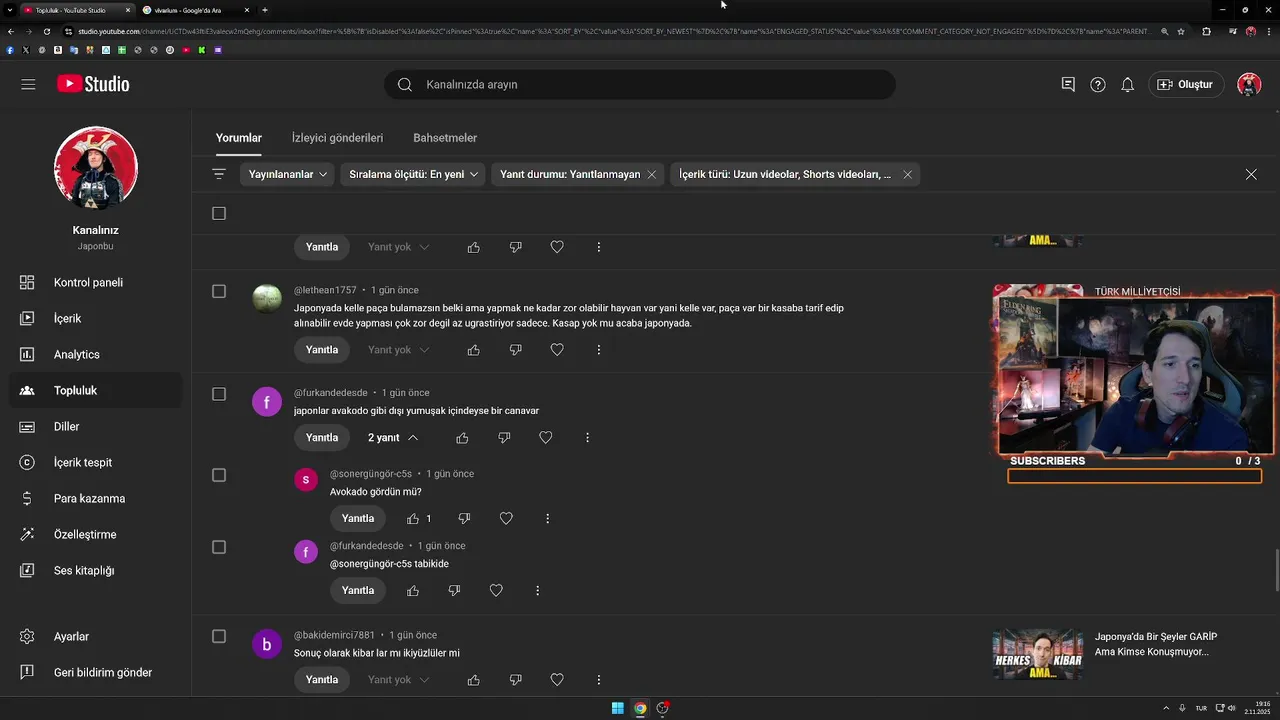The image size is (1280, 720).
Task: Select the @sonergüngör-c5s reply checkbox
Action: pyautogui.click(x=219, y=475)
